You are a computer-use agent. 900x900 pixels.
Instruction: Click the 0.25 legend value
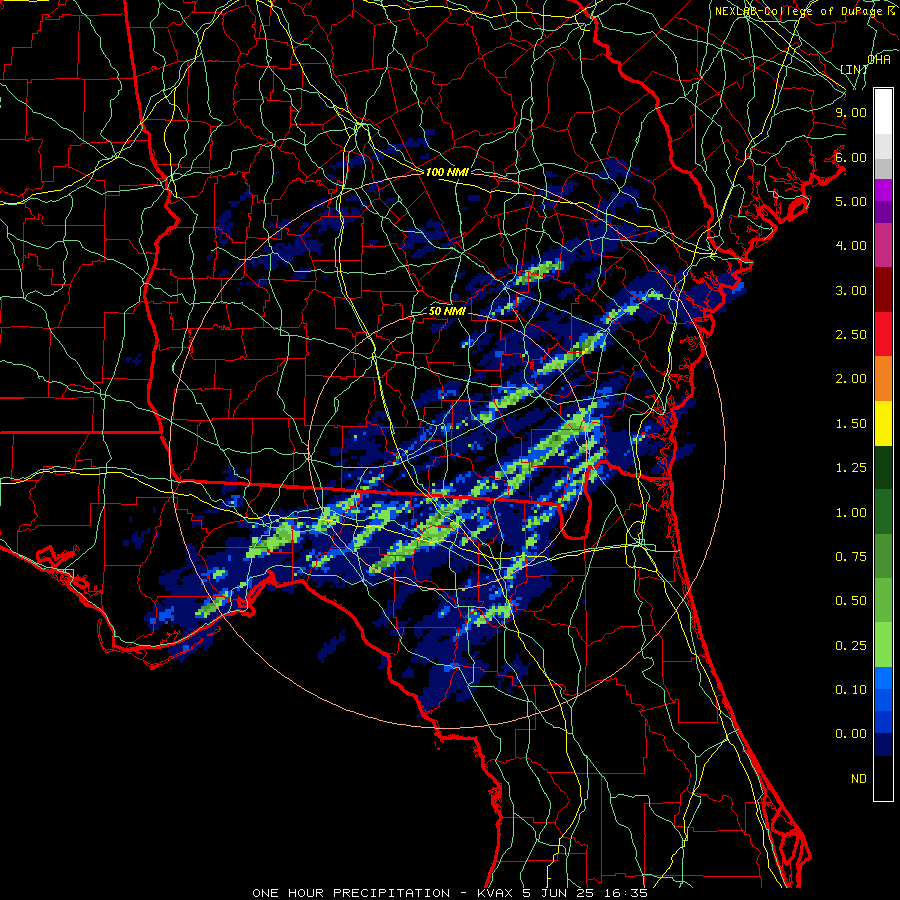tap(851, 646)
